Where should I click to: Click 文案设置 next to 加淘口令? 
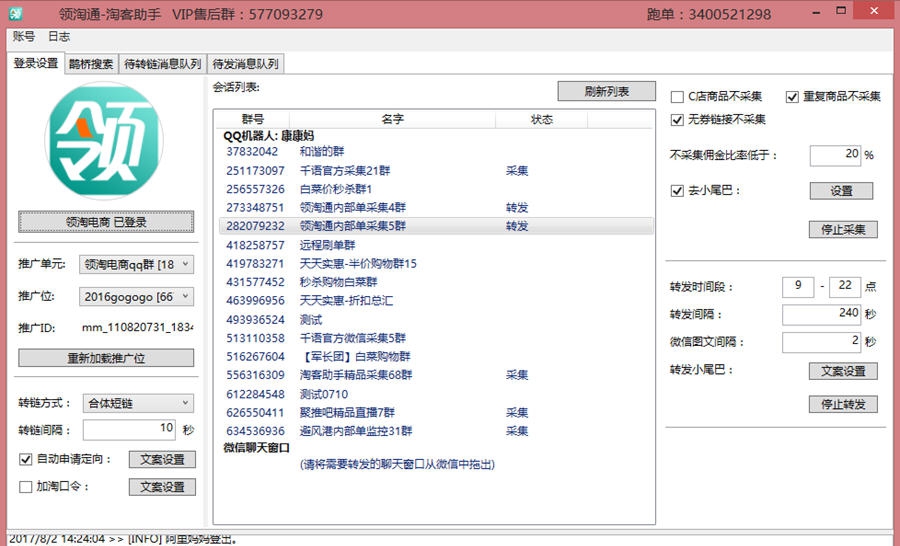pos(162,487)
